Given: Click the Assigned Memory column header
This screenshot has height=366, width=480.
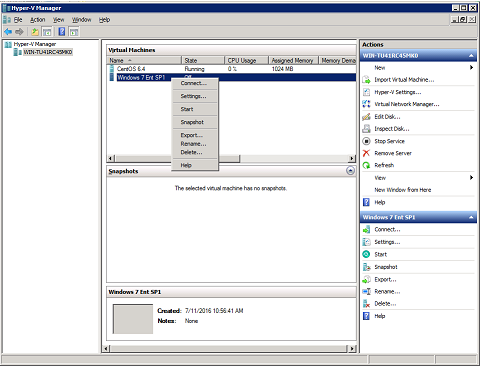Looking at the screenshot, I should (293, 60).
